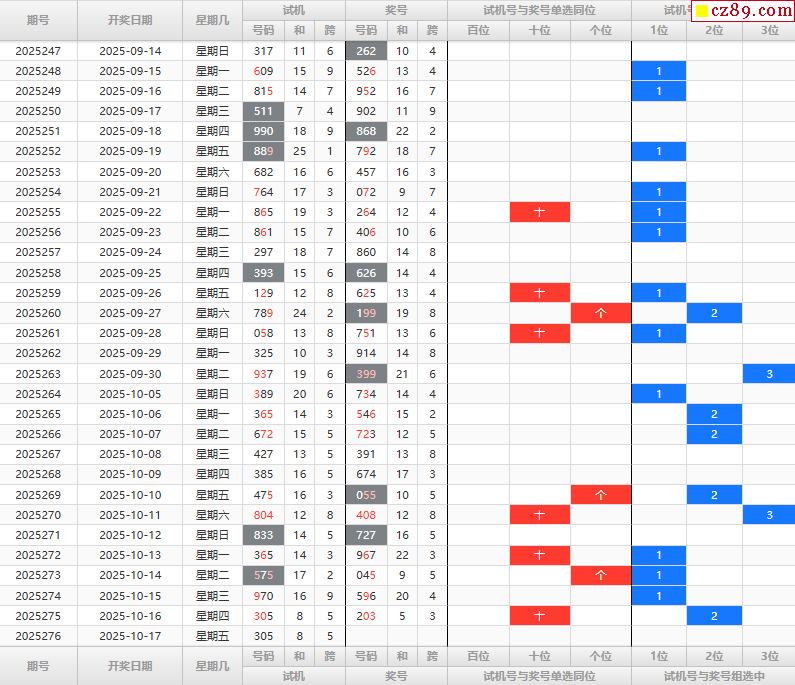Click the bottom 十位 footer header
Image resolution: width=795 pixels, height=685 pixels.
point(539,656)
